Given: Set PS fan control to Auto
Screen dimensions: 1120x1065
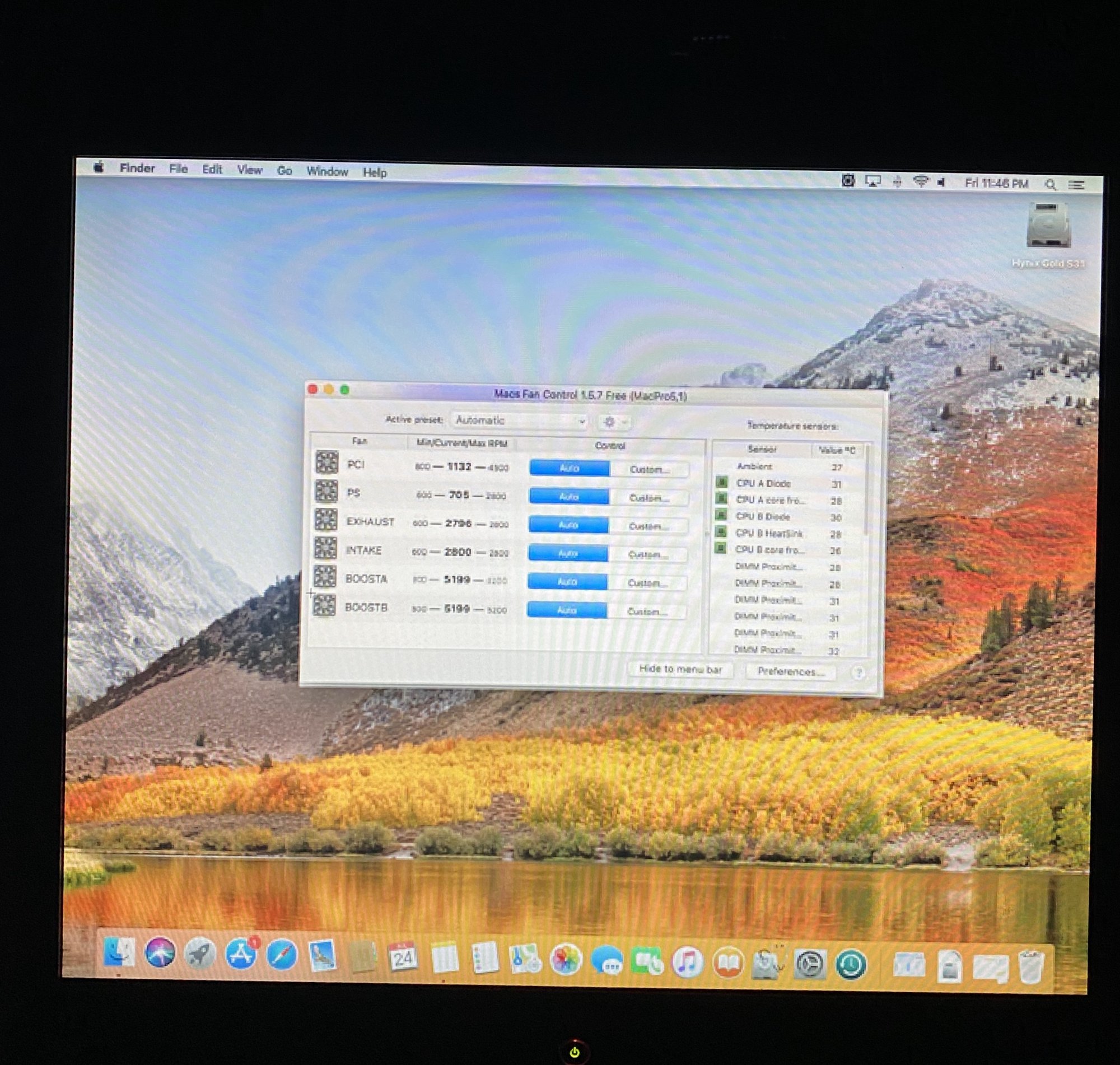Looking at the screenshot, I should click(x=569, y=496).
